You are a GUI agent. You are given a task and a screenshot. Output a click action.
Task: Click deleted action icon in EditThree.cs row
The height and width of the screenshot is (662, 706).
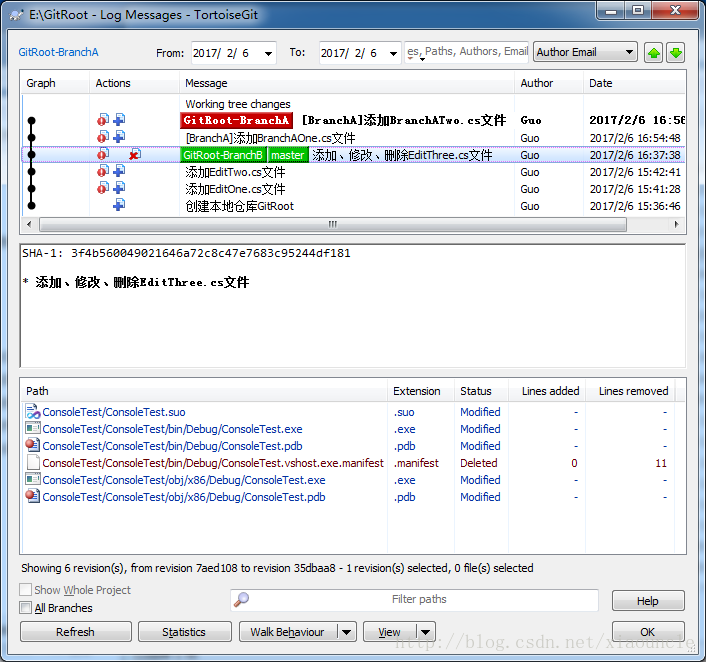click(x=135, y=154)
